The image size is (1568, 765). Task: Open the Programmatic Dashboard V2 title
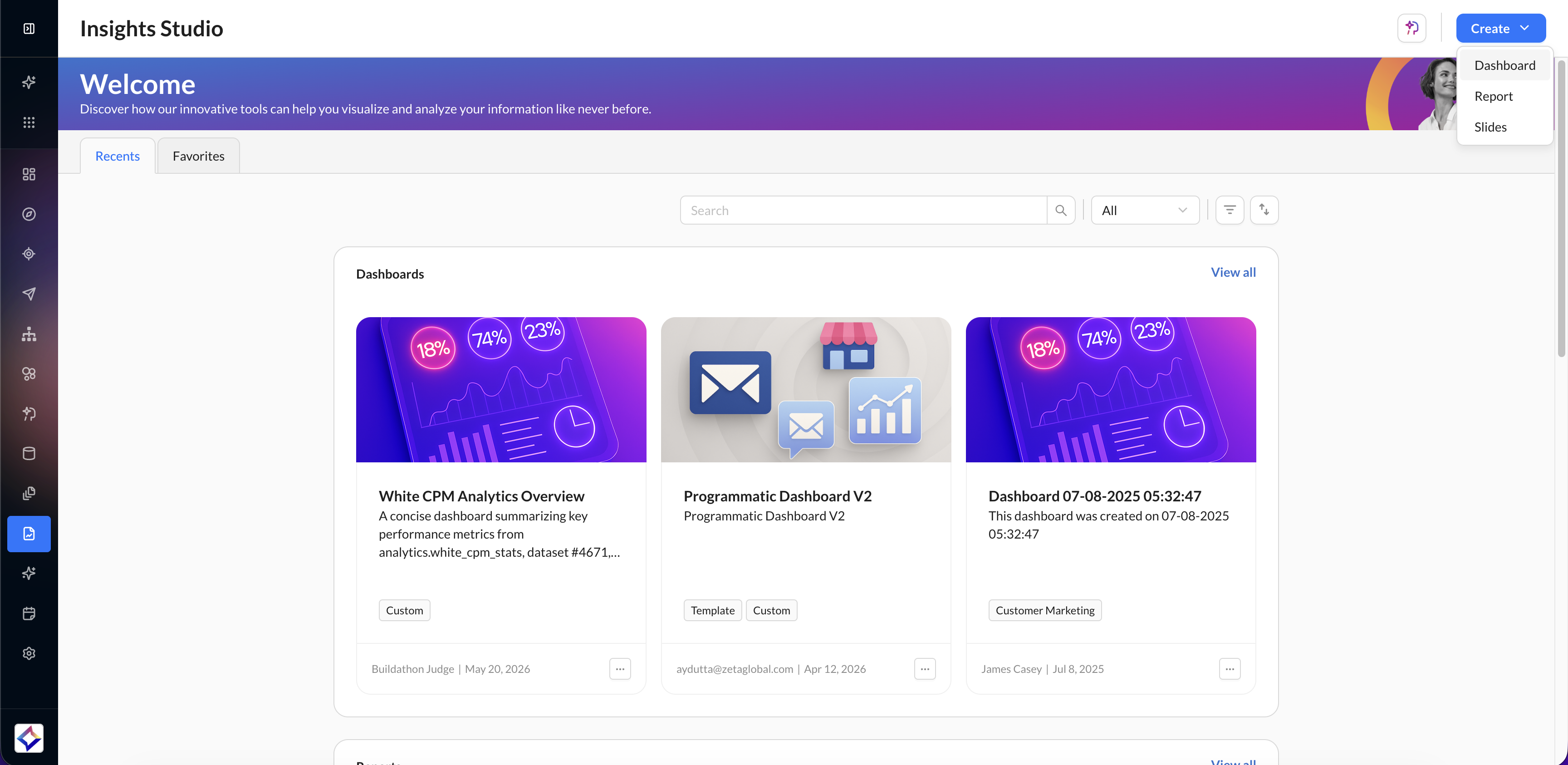[x=777, y=496]
